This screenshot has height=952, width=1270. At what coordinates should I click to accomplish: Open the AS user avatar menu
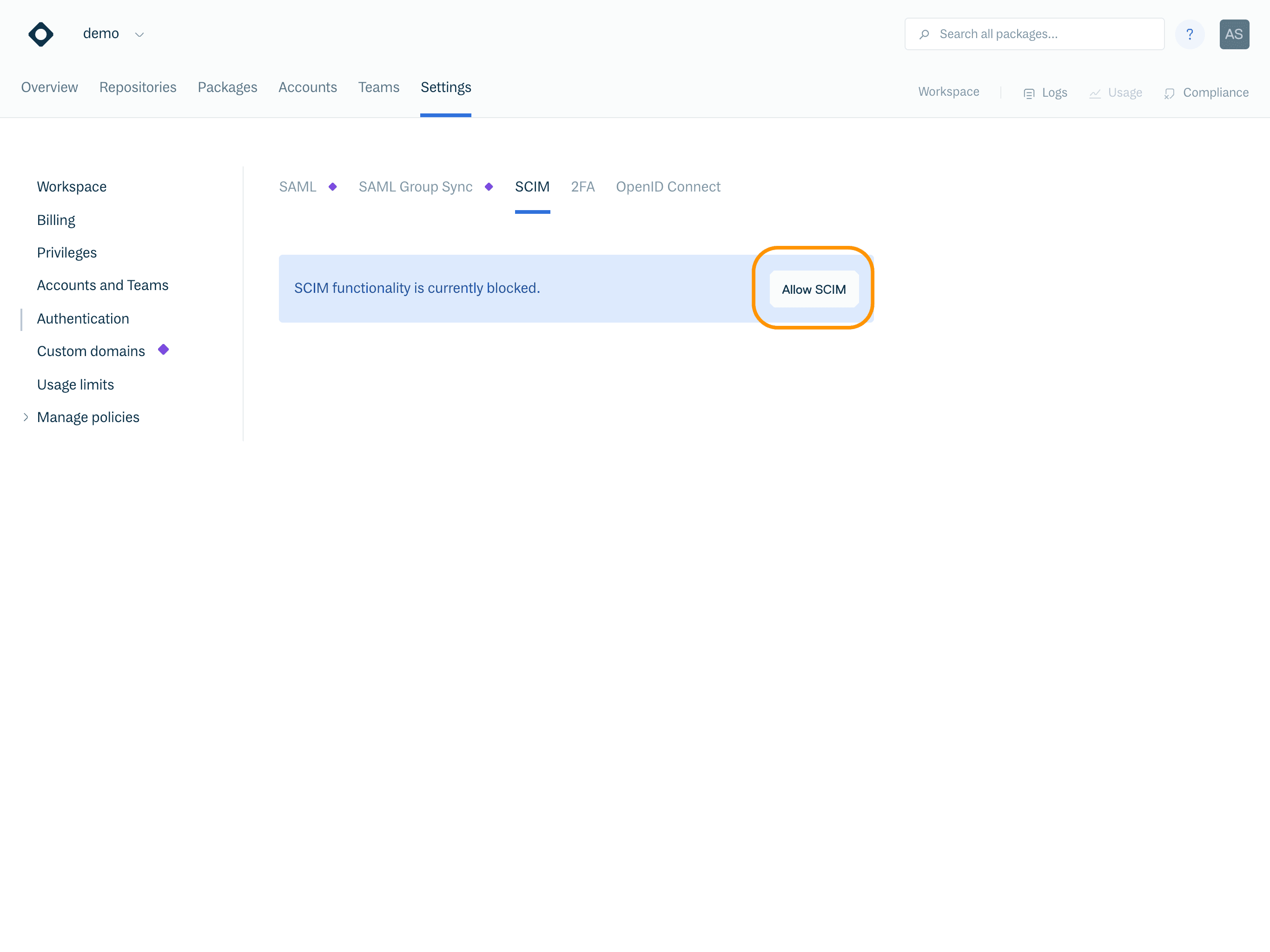[1234, 34]
